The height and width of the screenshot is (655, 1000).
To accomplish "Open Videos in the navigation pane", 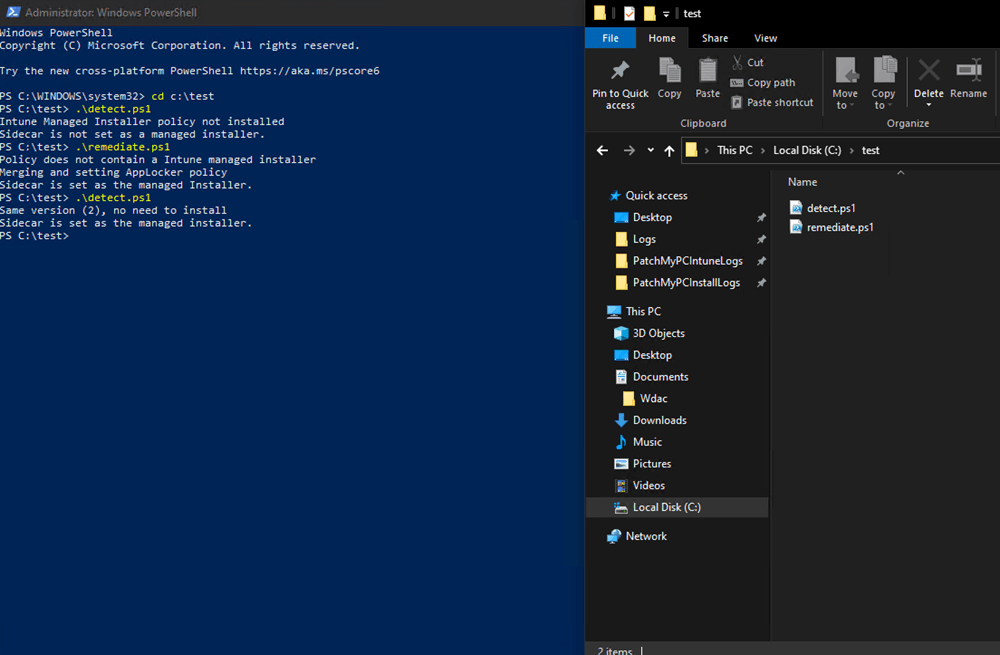I will [x=649, y=485].
